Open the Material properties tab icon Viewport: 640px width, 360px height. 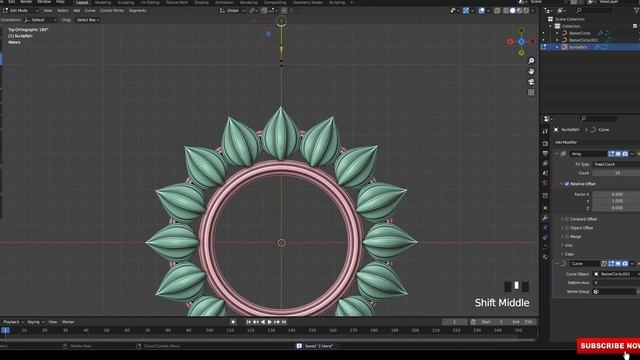[x=545, y=257]
